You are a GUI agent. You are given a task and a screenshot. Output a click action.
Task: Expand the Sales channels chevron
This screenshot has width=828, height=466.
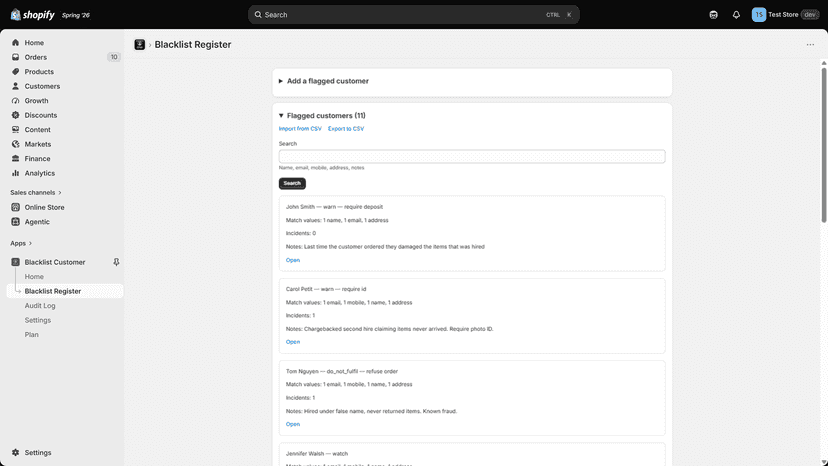point(60,192)
